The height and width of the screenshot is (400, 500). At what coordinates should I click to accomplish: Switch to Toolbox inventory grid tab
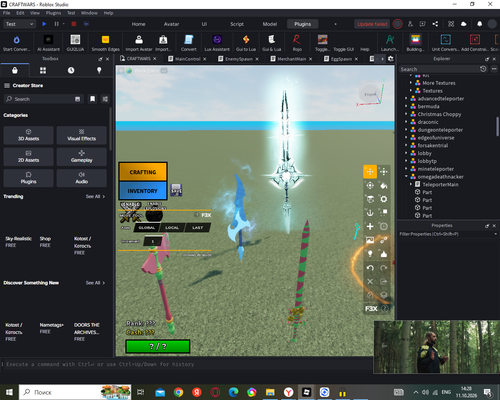coord(43,70)
